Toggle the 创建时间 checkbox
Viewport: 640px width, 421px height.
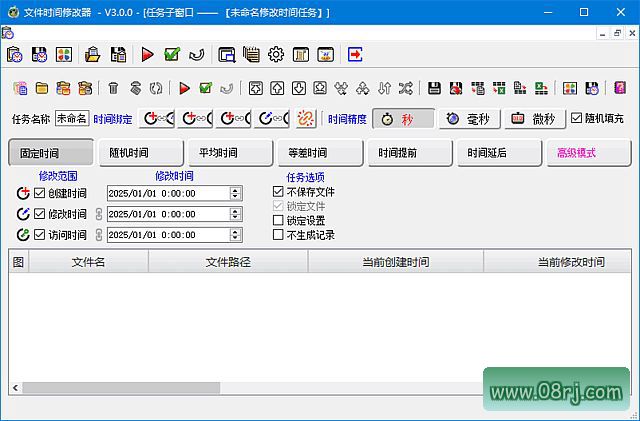pos(39,193)
